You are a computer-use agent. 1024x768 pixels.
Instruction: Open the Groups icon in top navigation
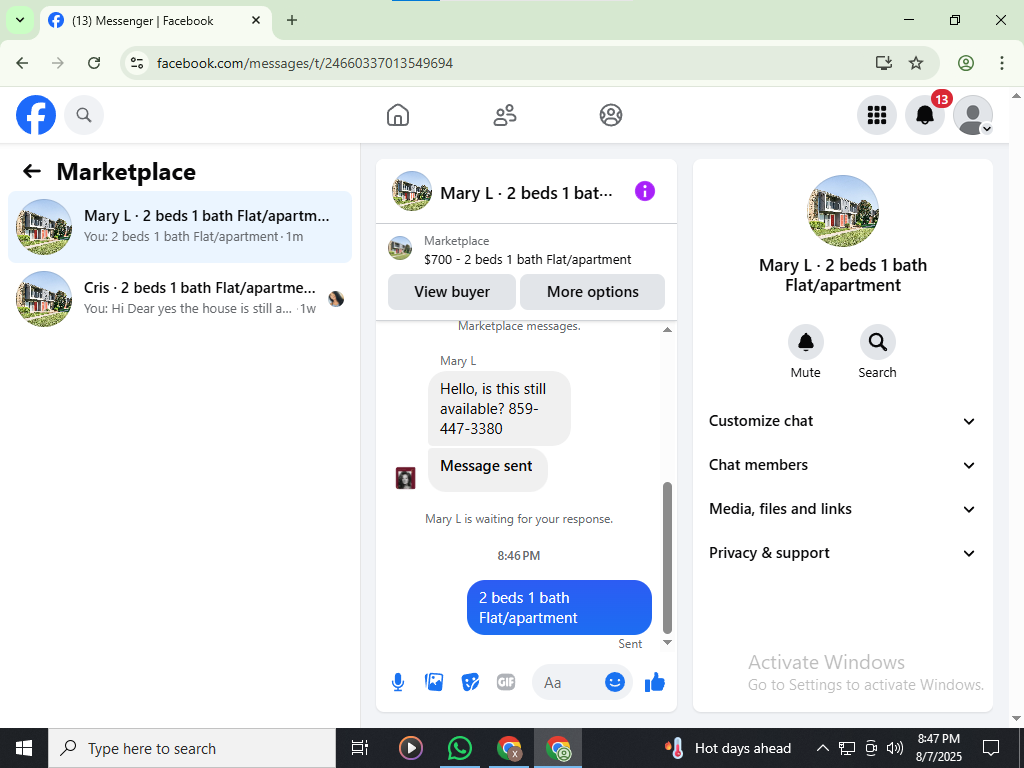click(x=611, y=115)
